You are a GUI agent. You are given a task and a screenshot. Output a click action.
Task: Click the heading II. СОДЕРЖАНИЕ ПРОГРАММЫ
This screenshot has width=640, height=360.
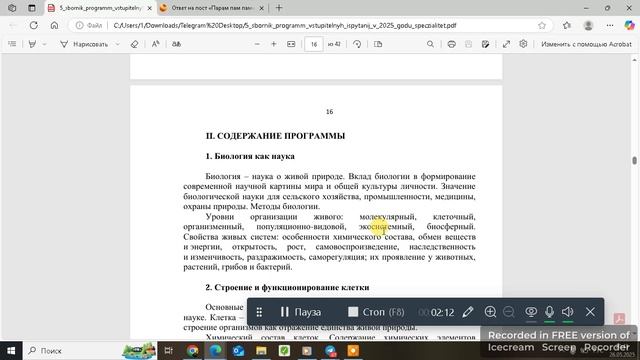coord(276,136)
